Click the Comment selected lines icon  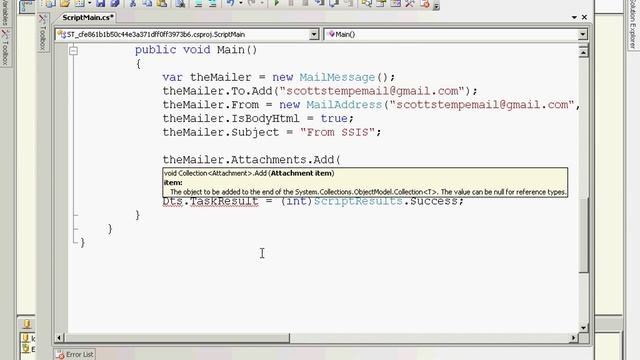pyautogui.click(x=198, y=4)
